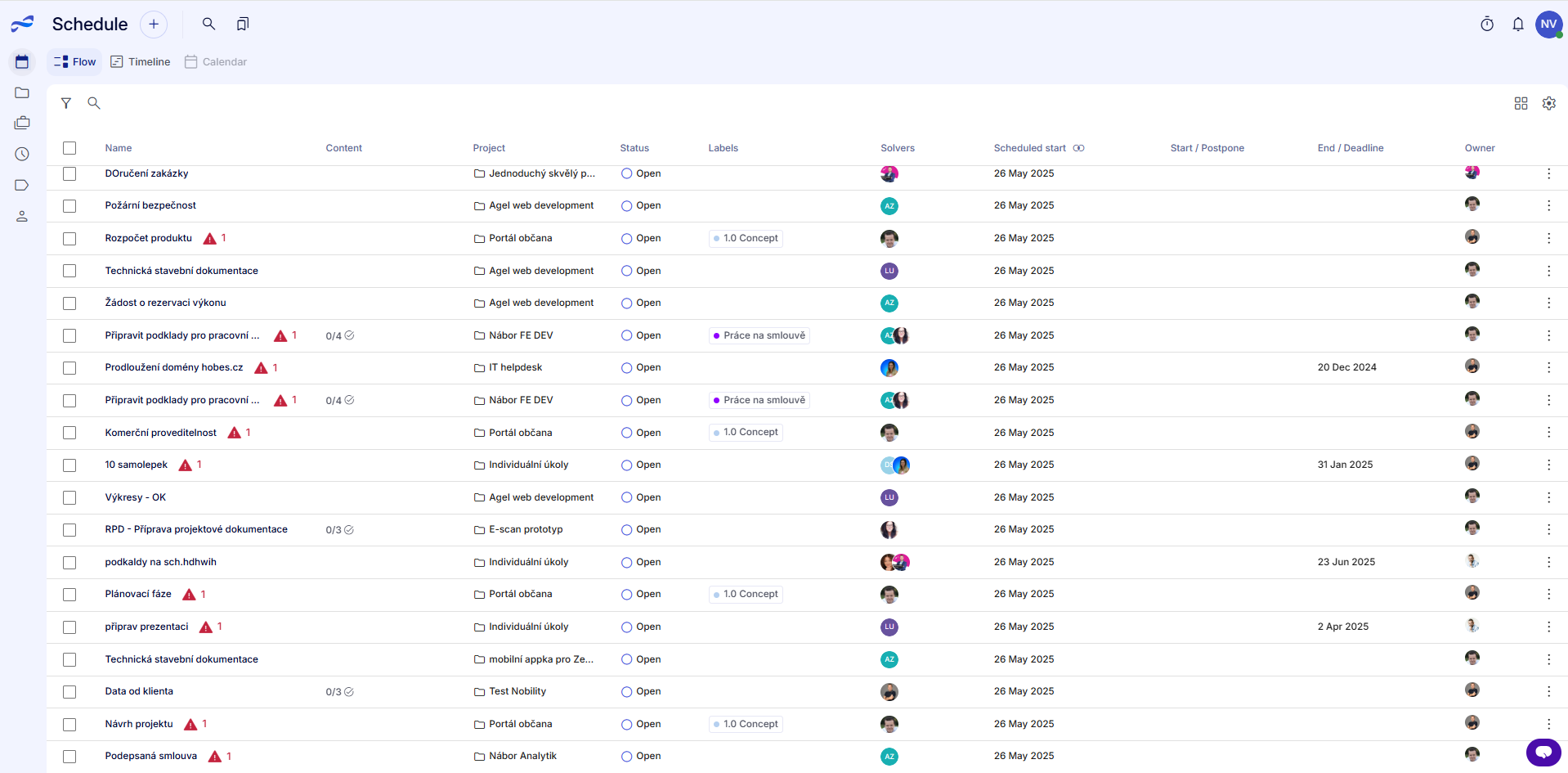
Task: Open the Plánovací fáze task
Action: click(x=138, y=594)
